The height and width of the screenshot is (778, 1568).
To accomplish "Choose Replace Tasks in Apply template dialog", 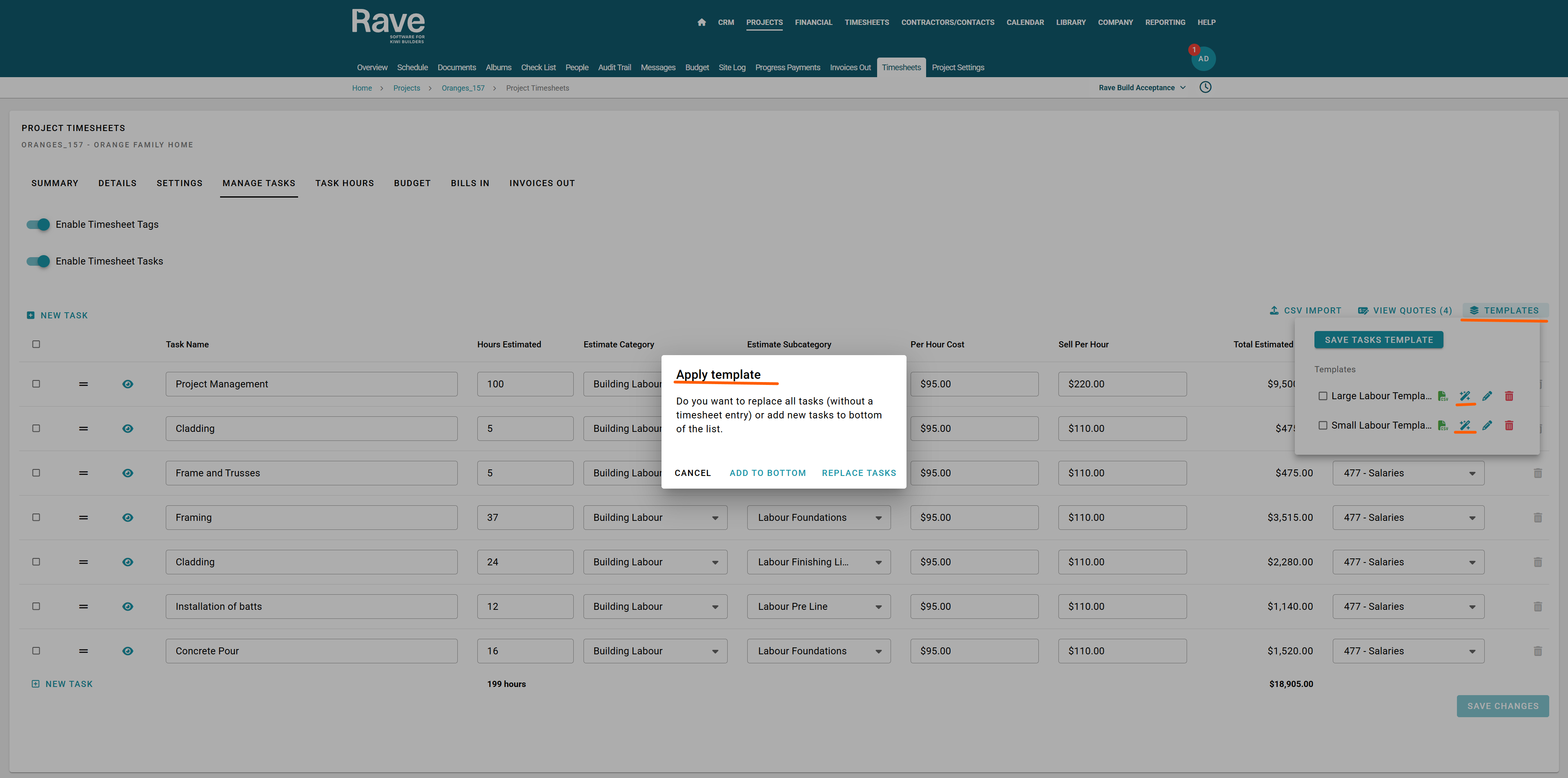I will click(x=858, y=473).
